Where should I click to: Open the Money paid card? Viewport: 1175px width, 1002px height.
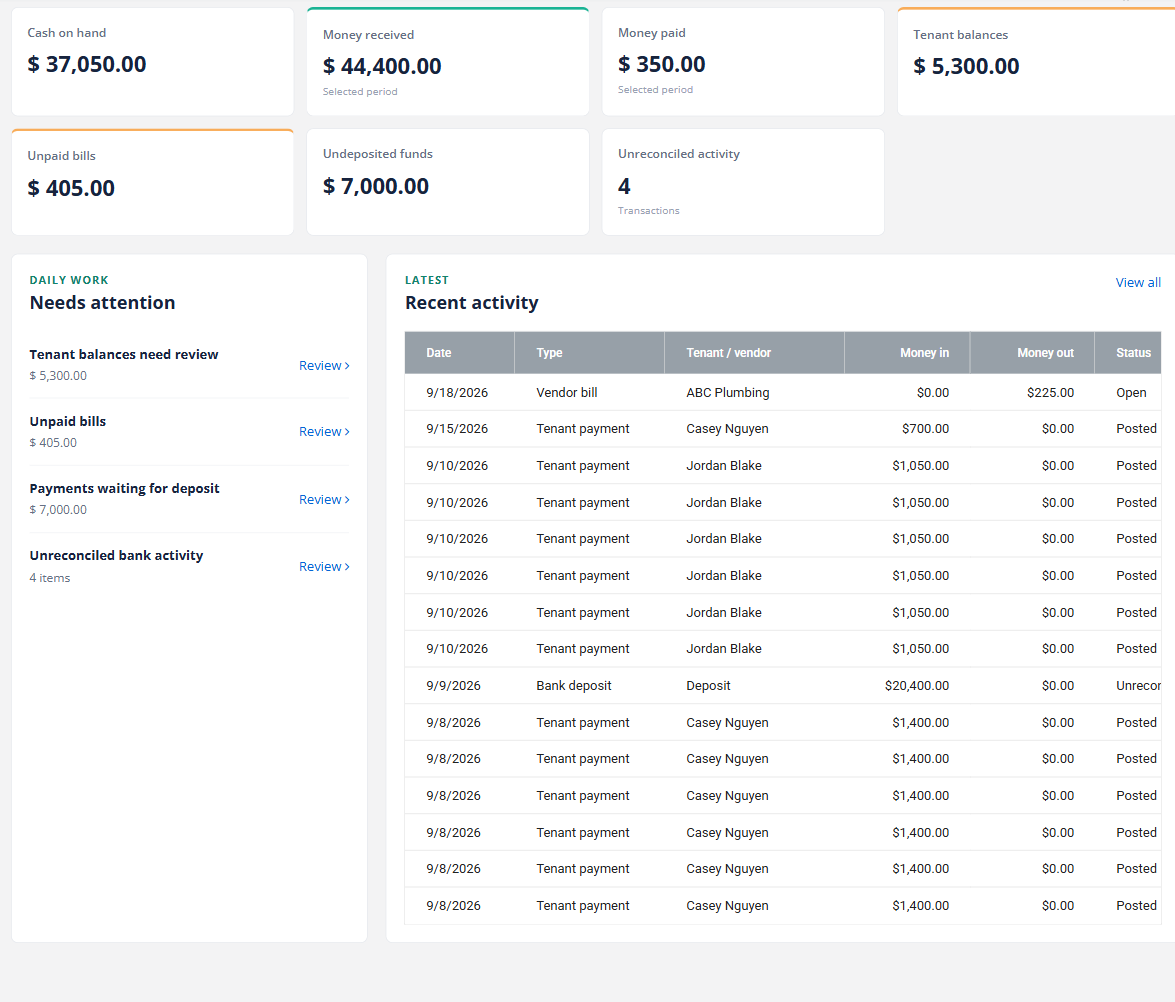point(743,61)
